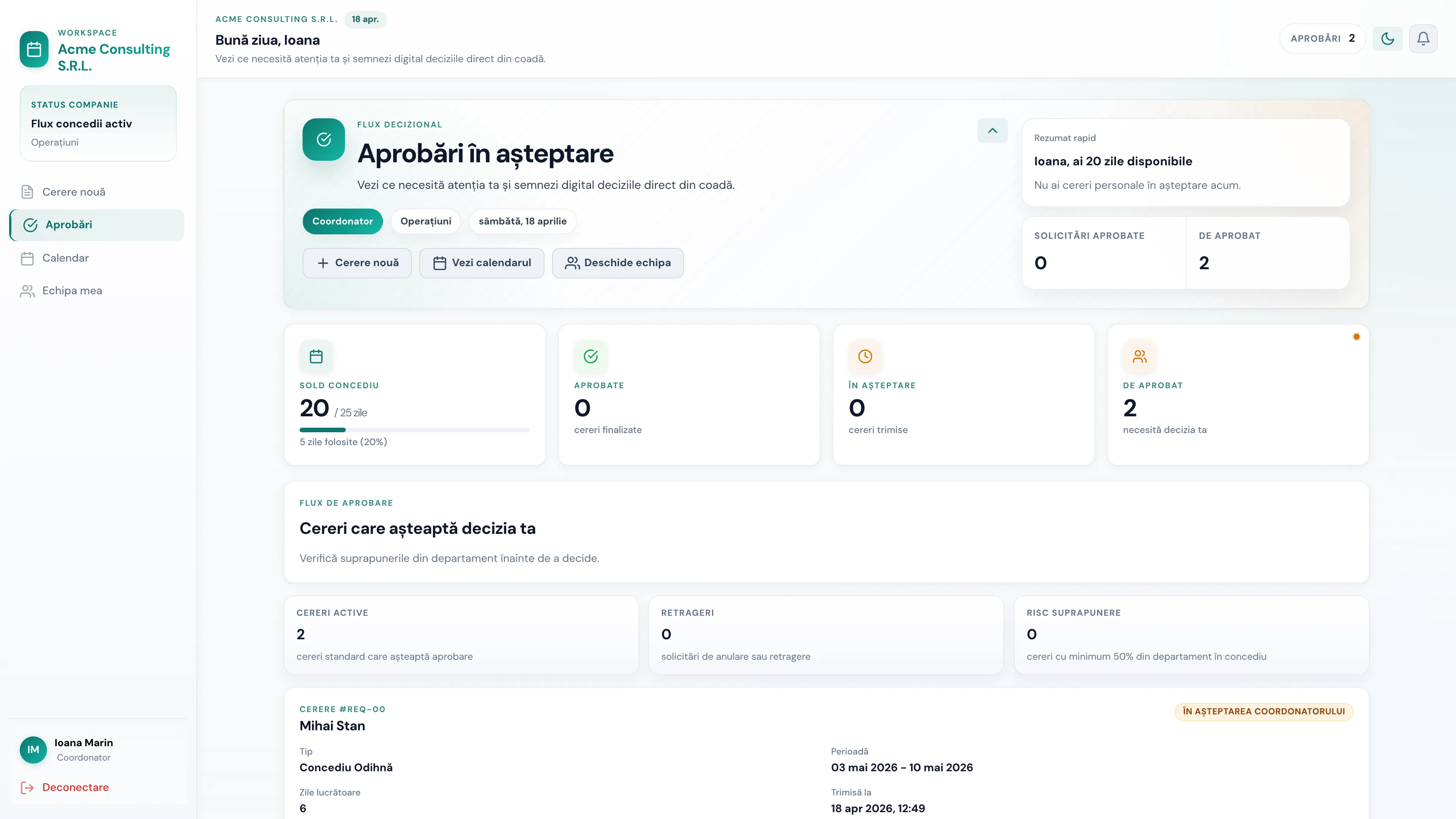Screen dimensions: 1456x819
Task: Click the Retrageri stat card
Action: (x=826, y=635)
